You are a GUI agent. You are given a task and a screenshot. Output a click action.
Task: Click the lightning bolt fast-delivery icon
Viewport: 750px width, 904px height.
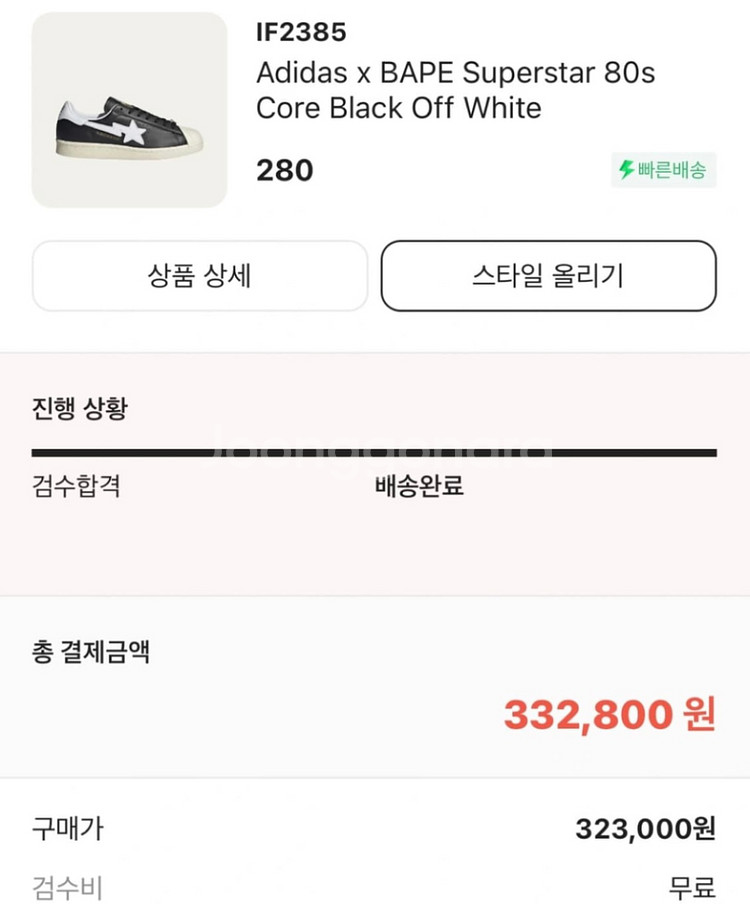click(x=627, y=170)
